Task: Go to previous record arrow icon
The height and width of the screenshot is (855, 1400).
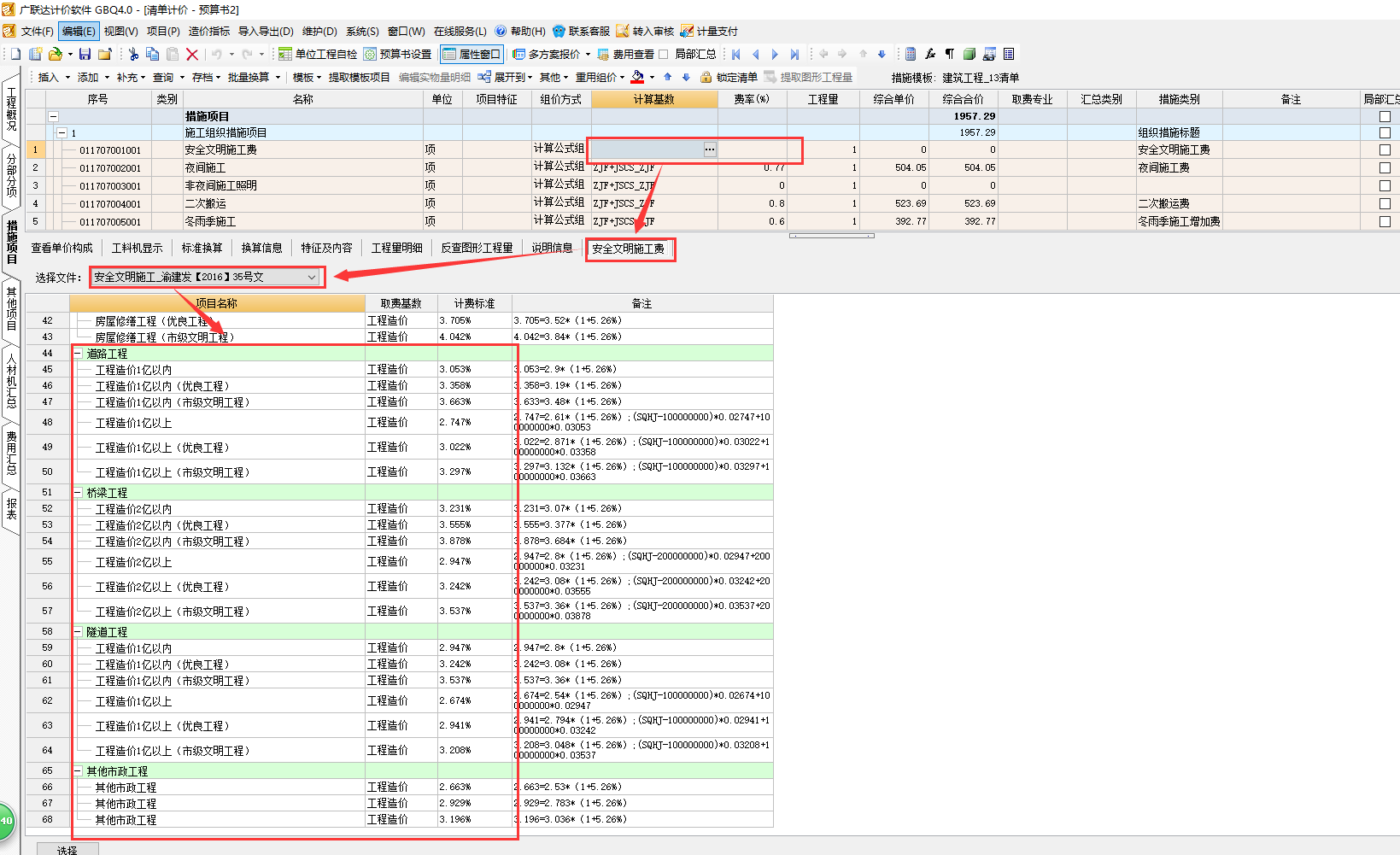Action: click(755, 54)
